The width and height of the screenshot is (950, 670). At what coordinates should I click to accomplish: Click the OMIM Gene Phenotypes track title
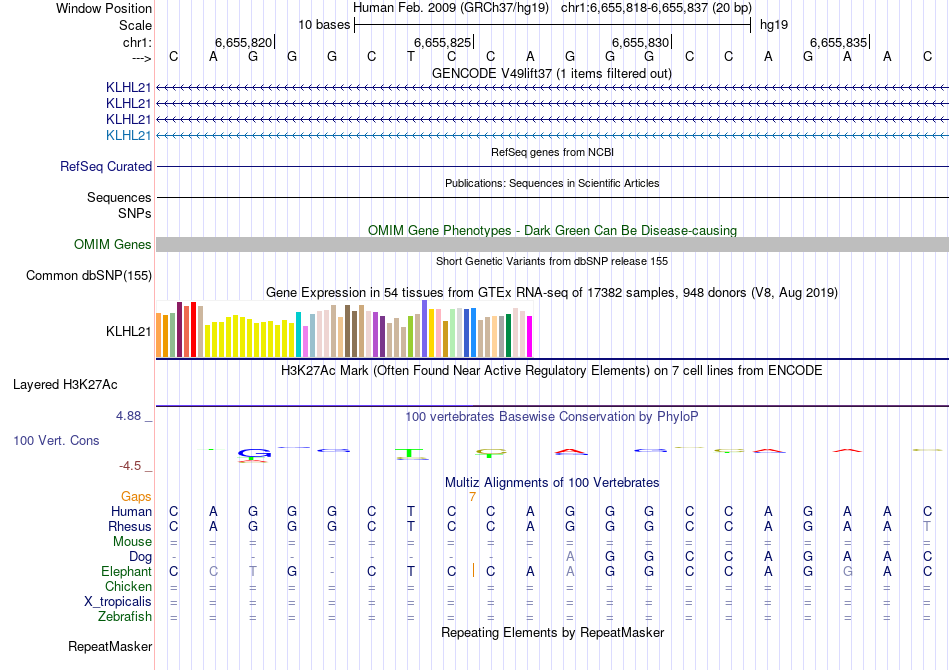point(552,230)
